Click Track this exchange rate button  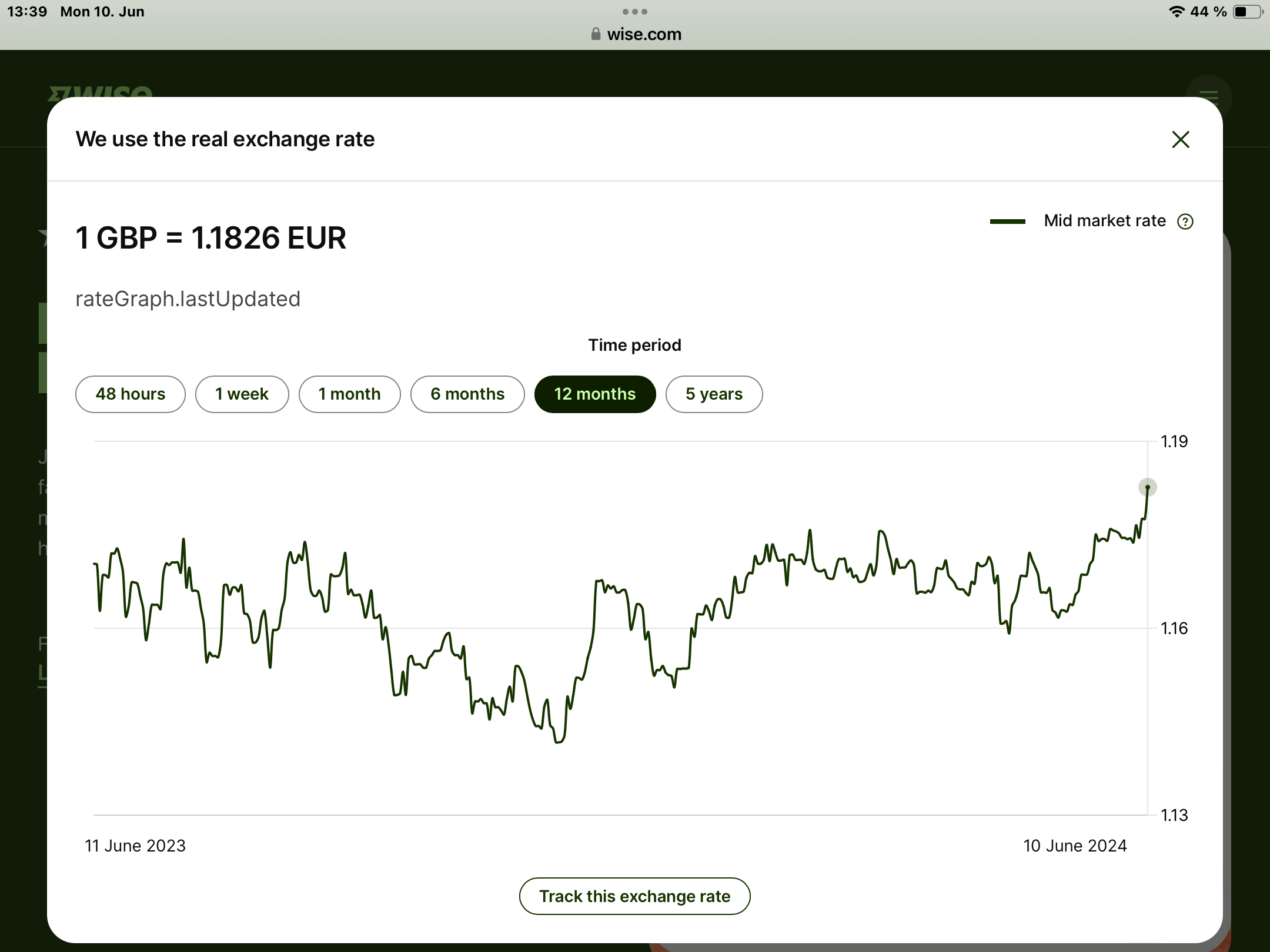click(x=635, y=896)
